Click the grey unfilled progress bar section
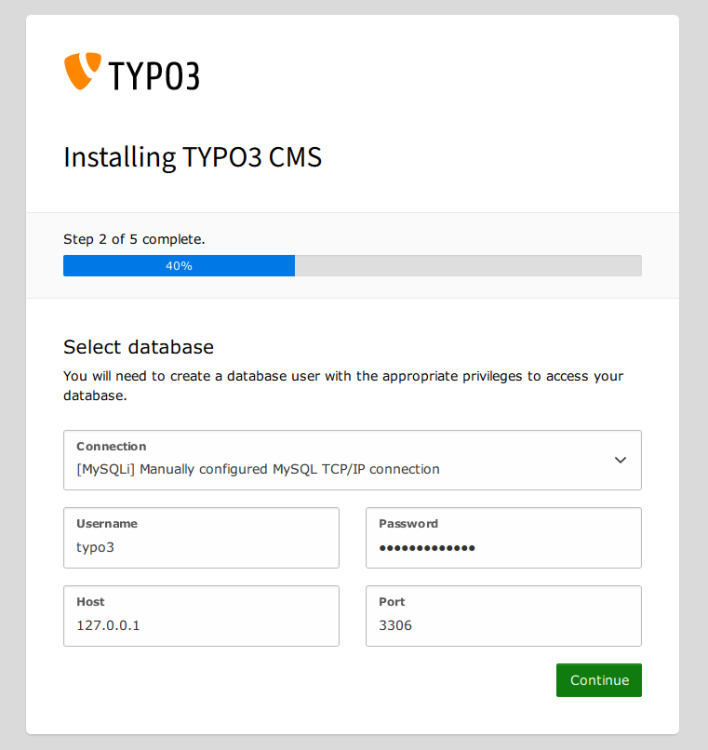The width and height of the screenshot is (708, 750). 467,266
